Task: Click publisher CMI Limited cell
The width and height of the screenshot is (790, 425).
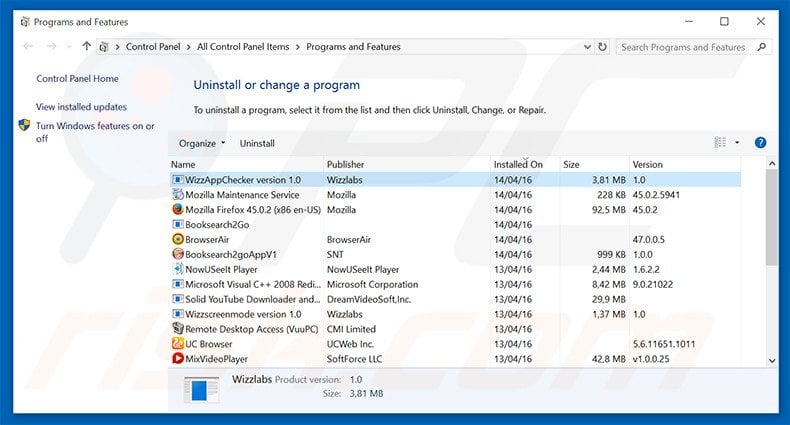Action: (x=351, y=329)
